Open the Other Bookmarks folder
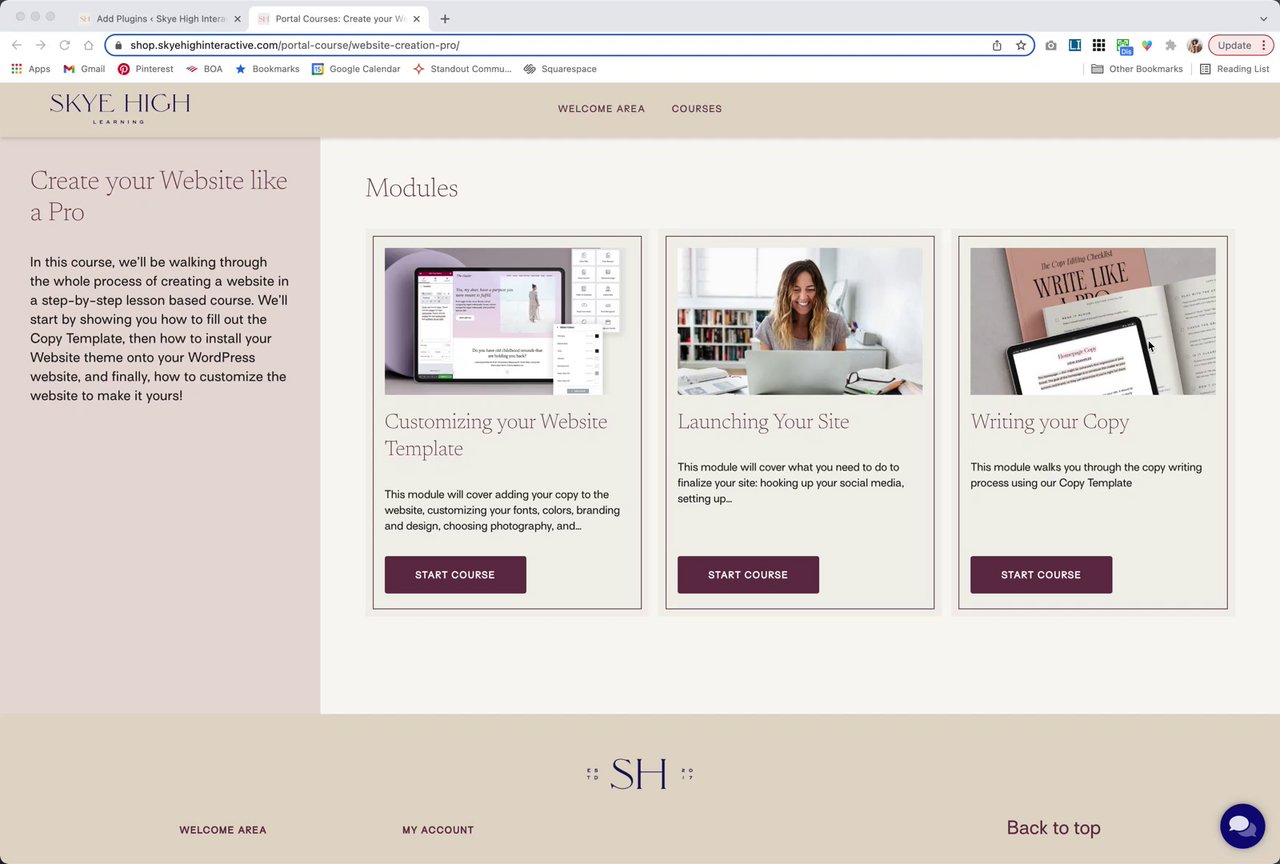The height and width of the screenshot is (864, 1280). [1137, 69]
